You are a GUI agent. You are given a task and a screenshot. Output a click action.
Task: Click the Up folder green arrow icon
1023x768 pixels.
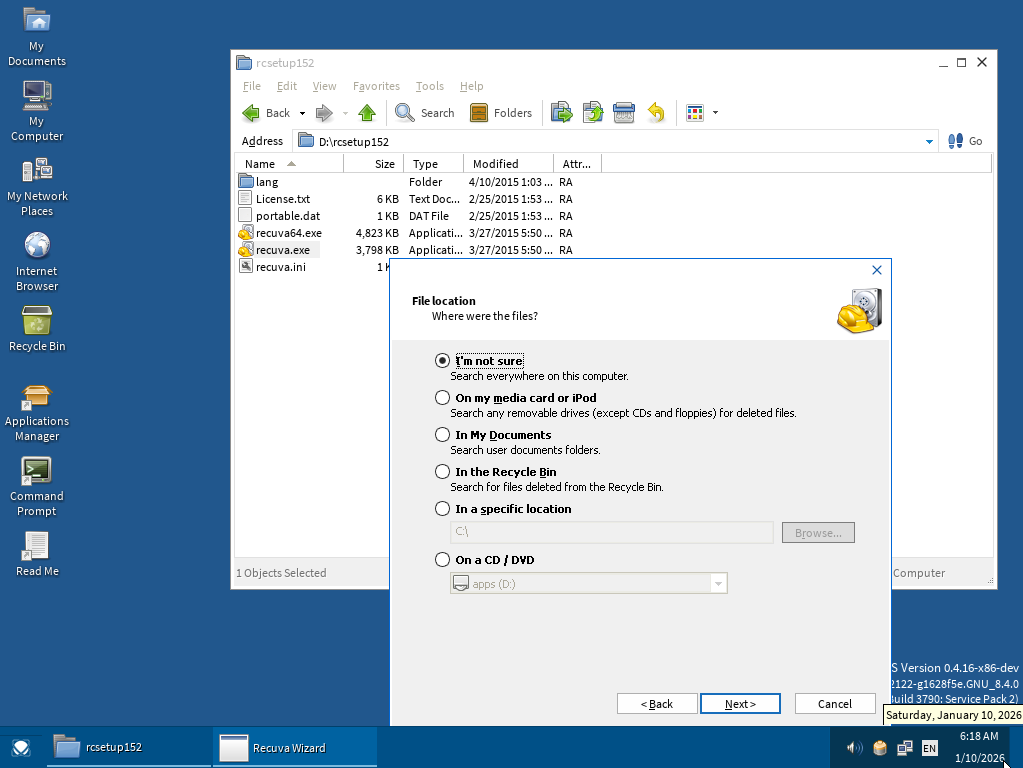pyautogui.click(x=367, y=113)
